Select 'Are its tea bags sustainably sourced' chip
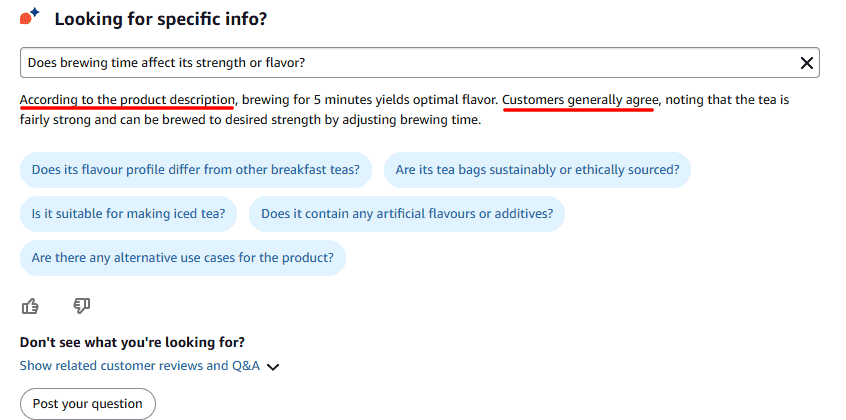Image resolution: width=846 pixels, height=420 pixels. tap(537, 170)
